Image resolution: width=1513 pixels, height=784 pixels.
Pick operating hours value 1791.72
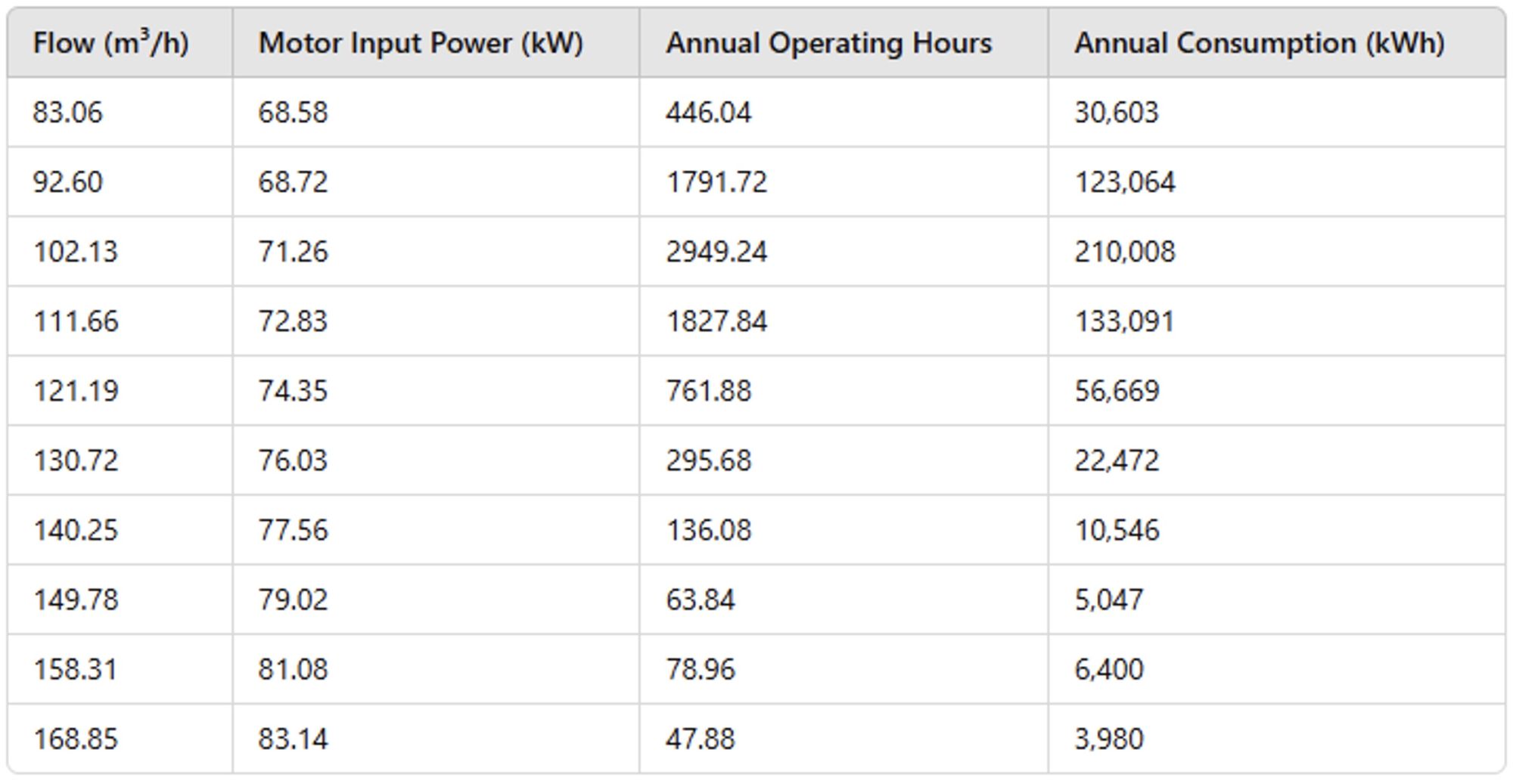[x=716, y=182]
